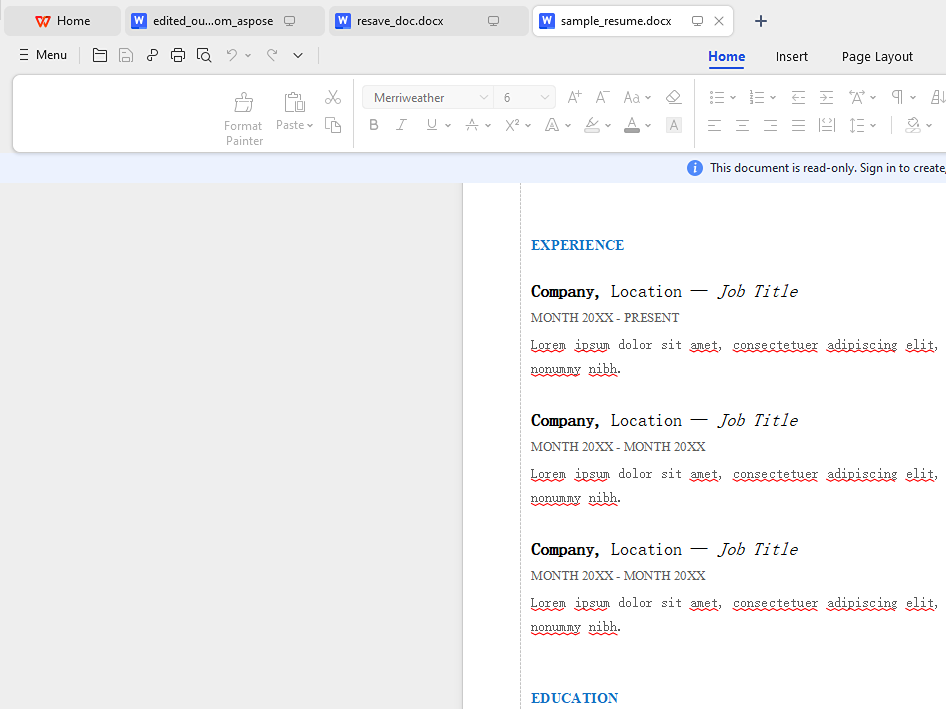946x709 pixels.
Task: Switch to the Page Layout tab
Action: 877,57
